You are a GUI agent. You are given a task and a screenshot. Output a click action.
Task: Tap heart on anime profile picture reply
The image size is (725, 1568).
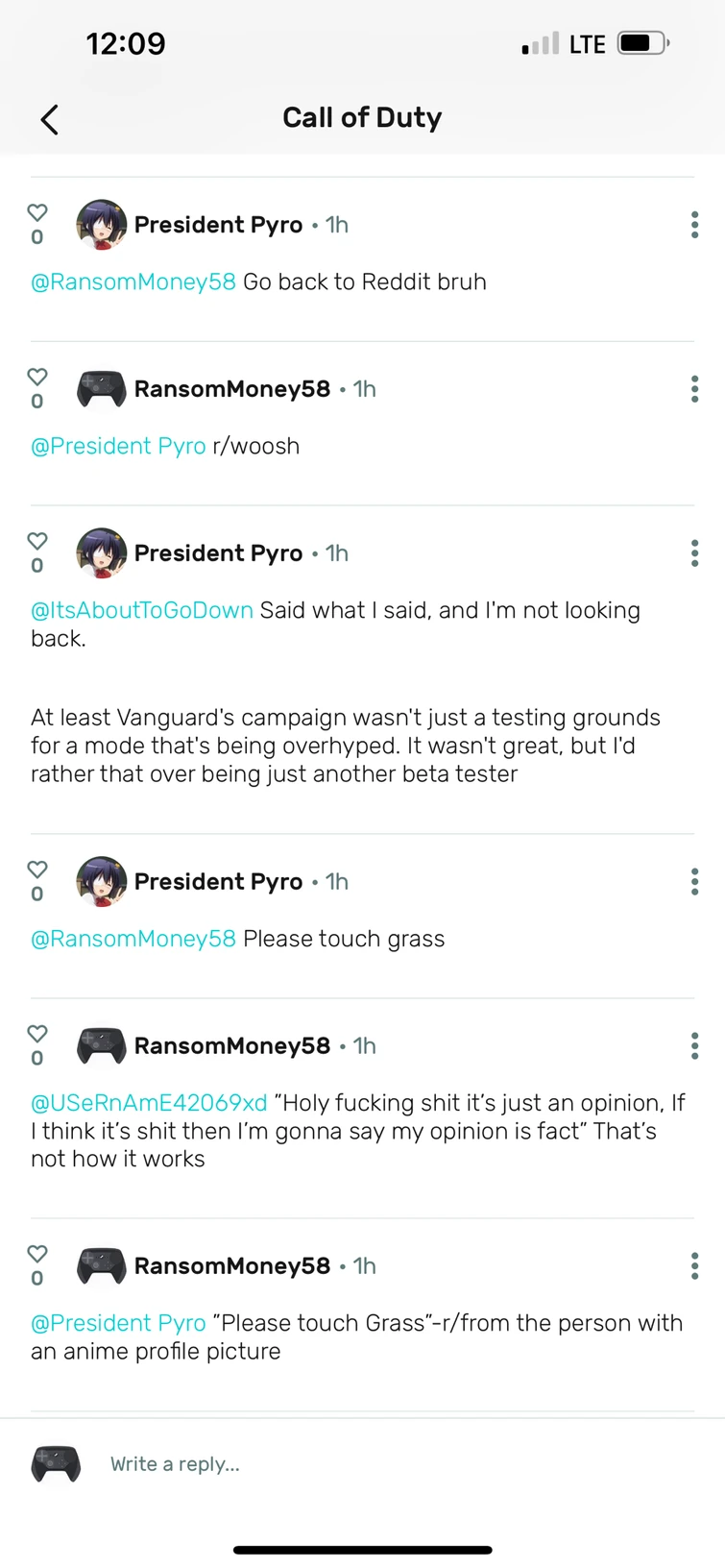pos(37,1254)
